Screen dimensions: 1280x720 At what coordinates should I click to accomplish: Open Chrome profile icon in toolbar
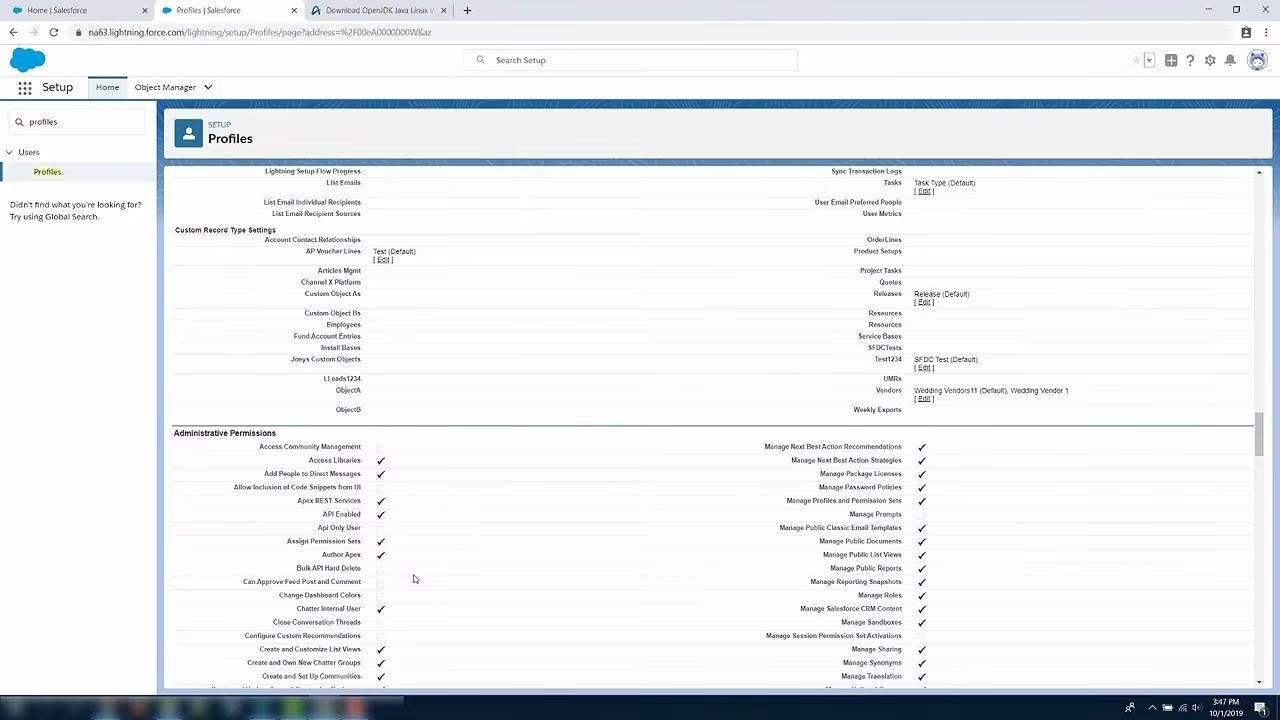1246,32
